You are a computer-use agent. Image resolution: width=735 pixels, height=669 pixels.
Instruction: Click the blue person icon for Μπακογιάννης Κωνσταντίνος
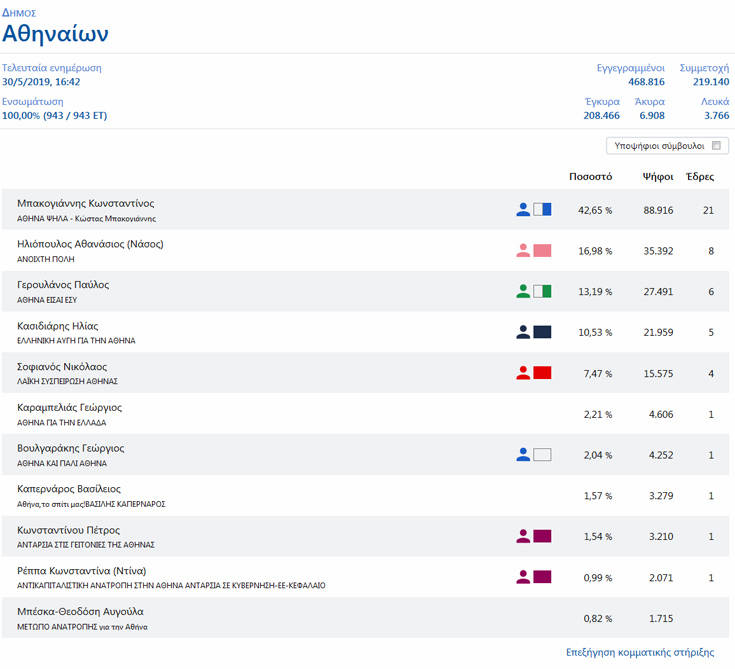(x=523, y=210)
